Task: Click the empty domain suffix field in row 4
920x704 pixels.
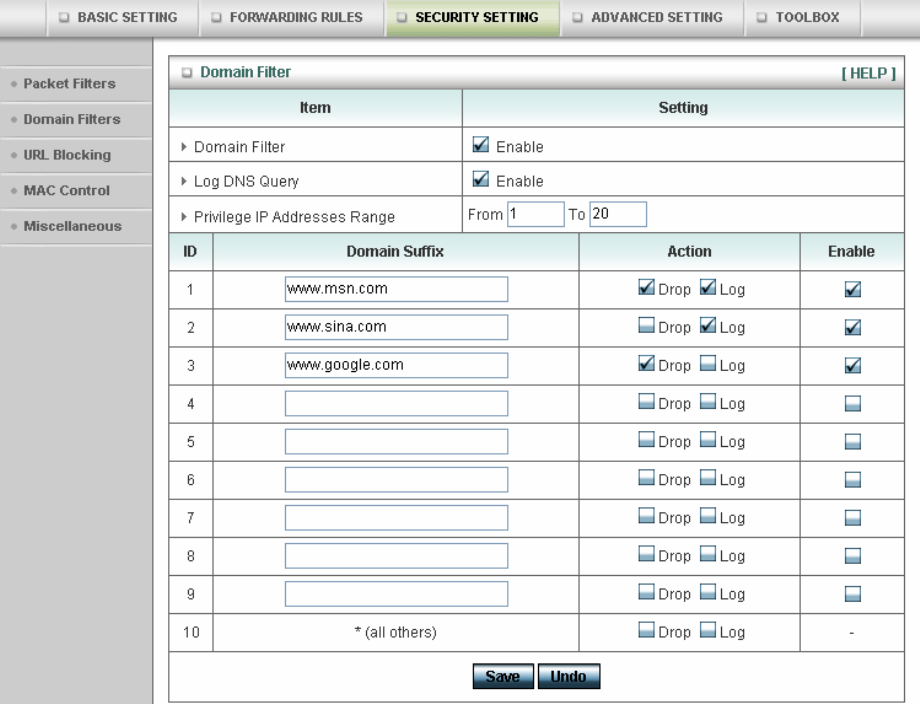Action: 396,404
